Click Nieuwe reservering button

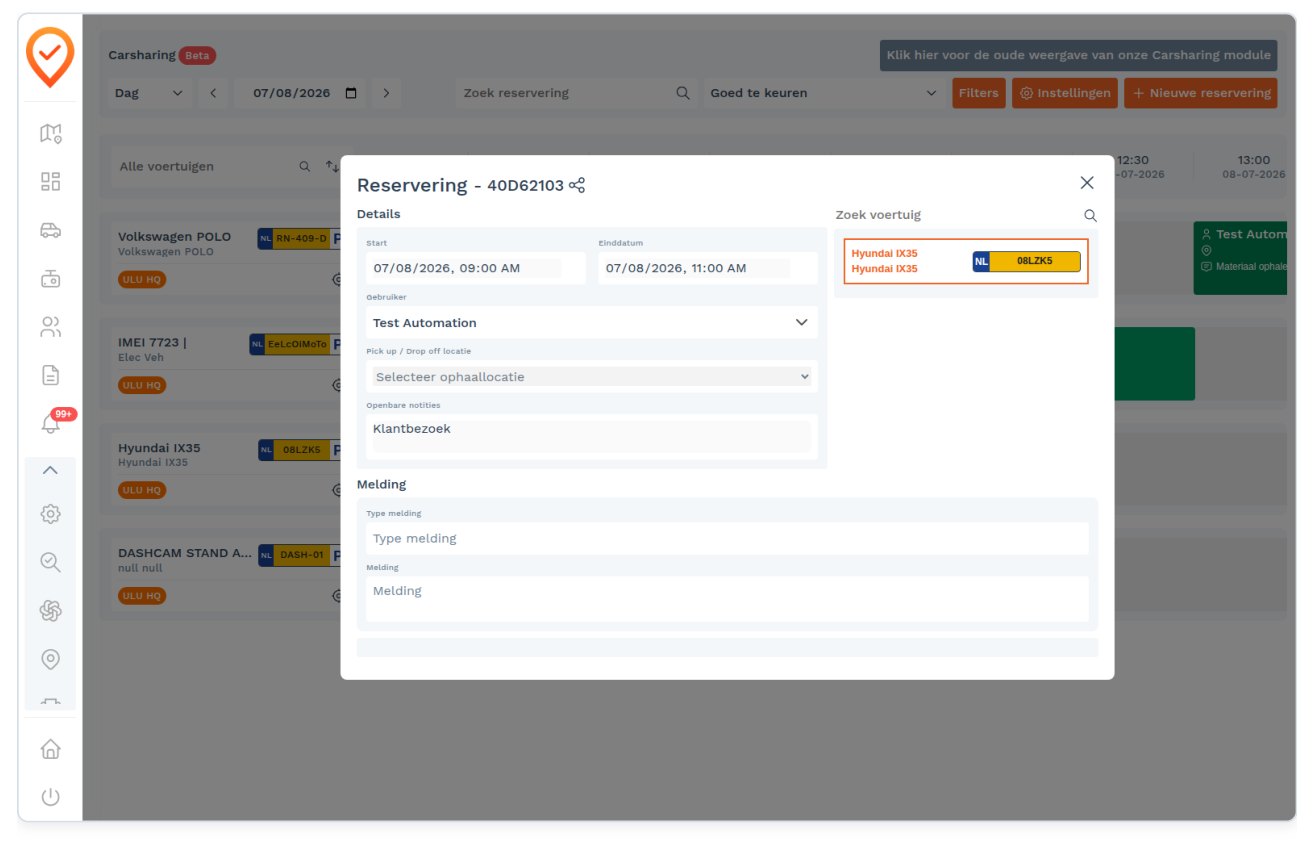click(1200, 93)
